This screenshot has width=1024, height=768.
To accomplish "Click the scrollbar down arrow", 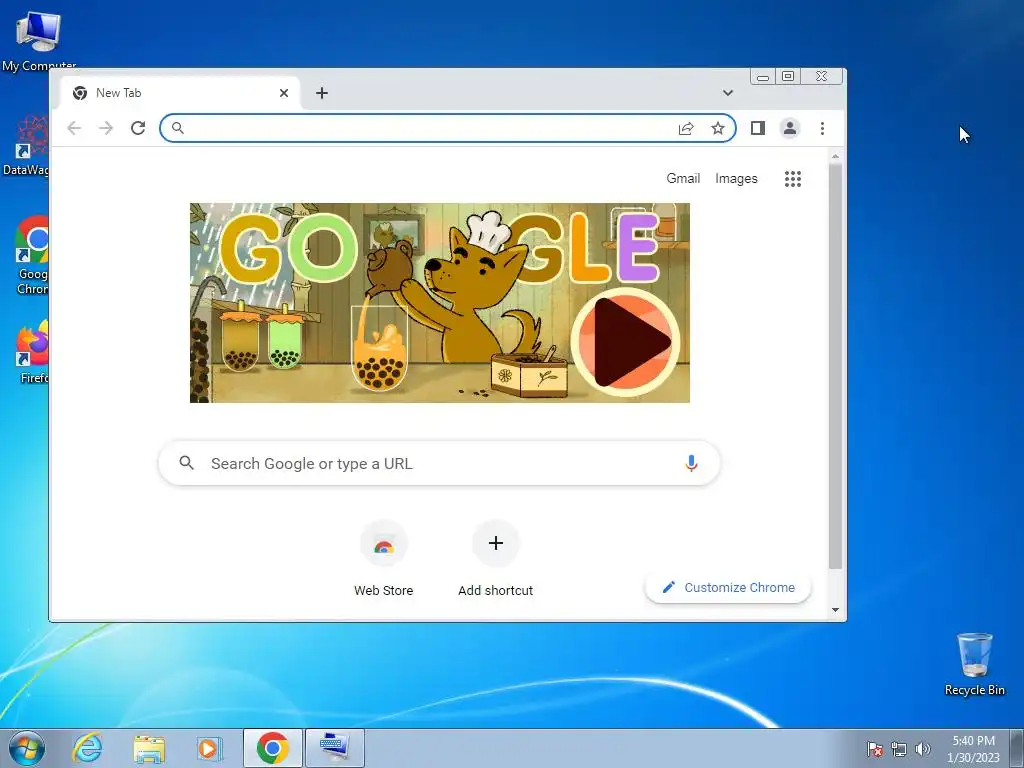I will pos(835,610).
